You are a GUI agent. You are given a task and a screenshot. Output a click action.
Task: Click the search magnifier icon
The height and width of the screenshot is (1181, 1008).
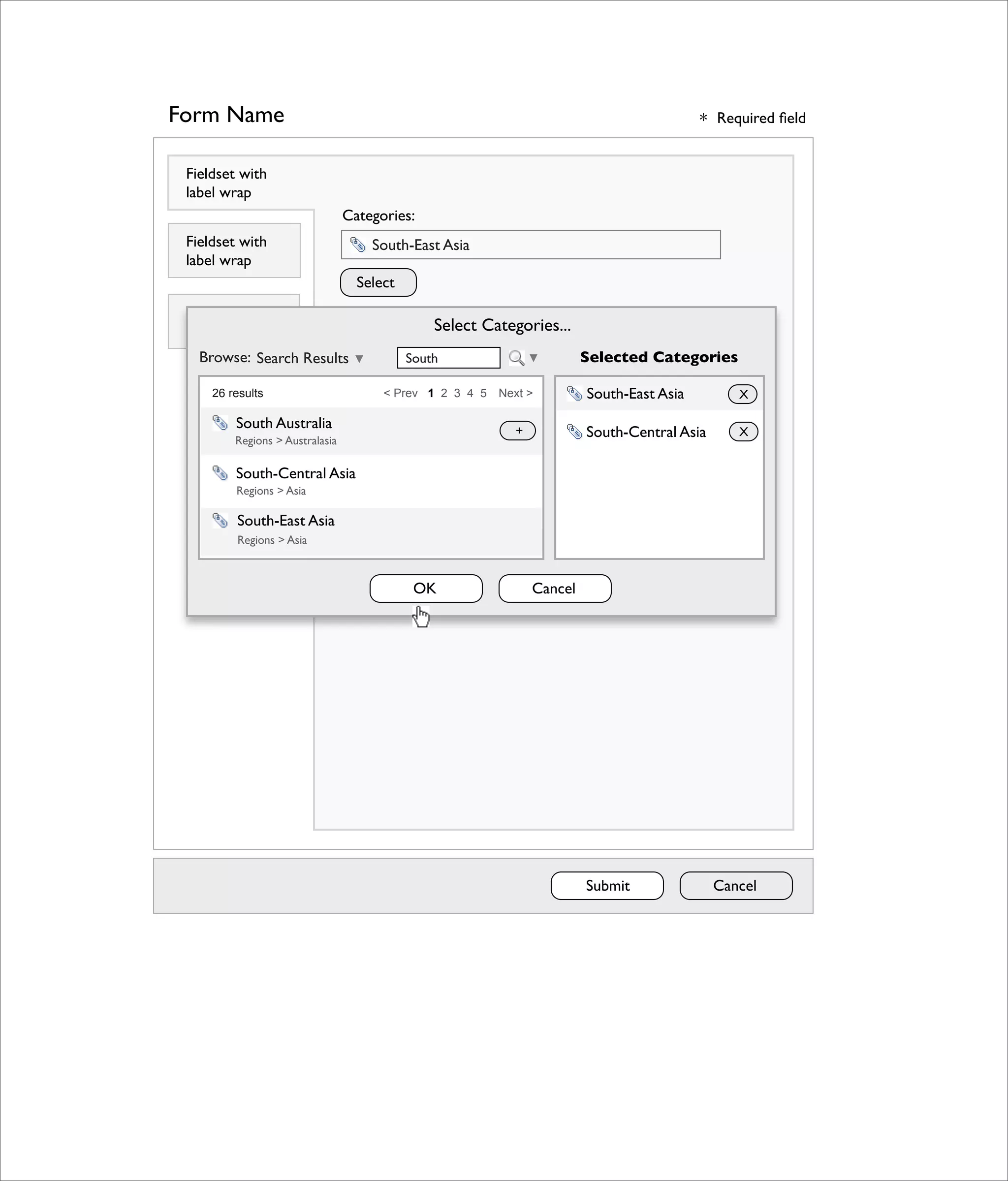pyautogui.click(x=516, y=358)
